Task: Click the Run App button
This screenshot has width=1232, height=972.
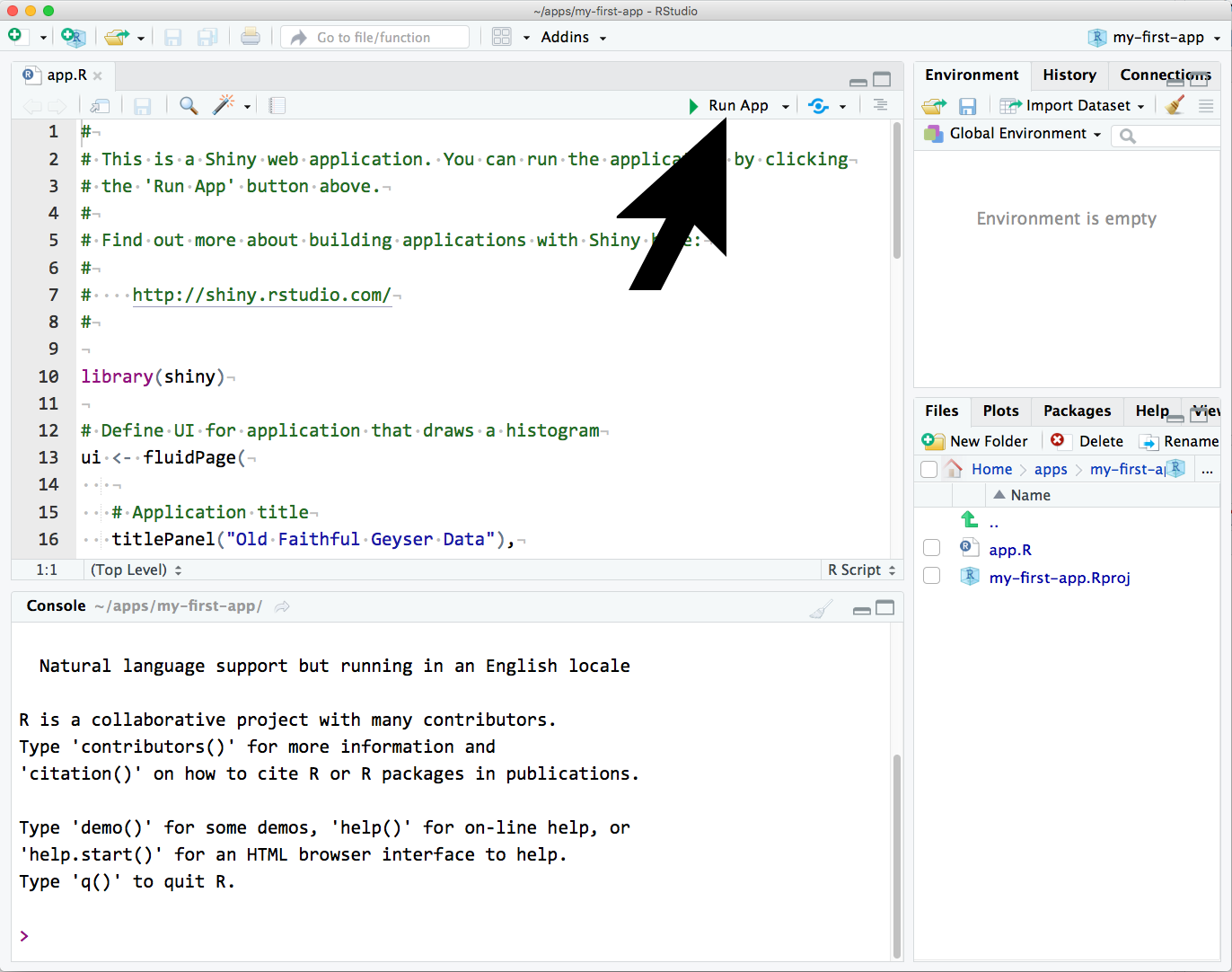Action: (729, 105)
